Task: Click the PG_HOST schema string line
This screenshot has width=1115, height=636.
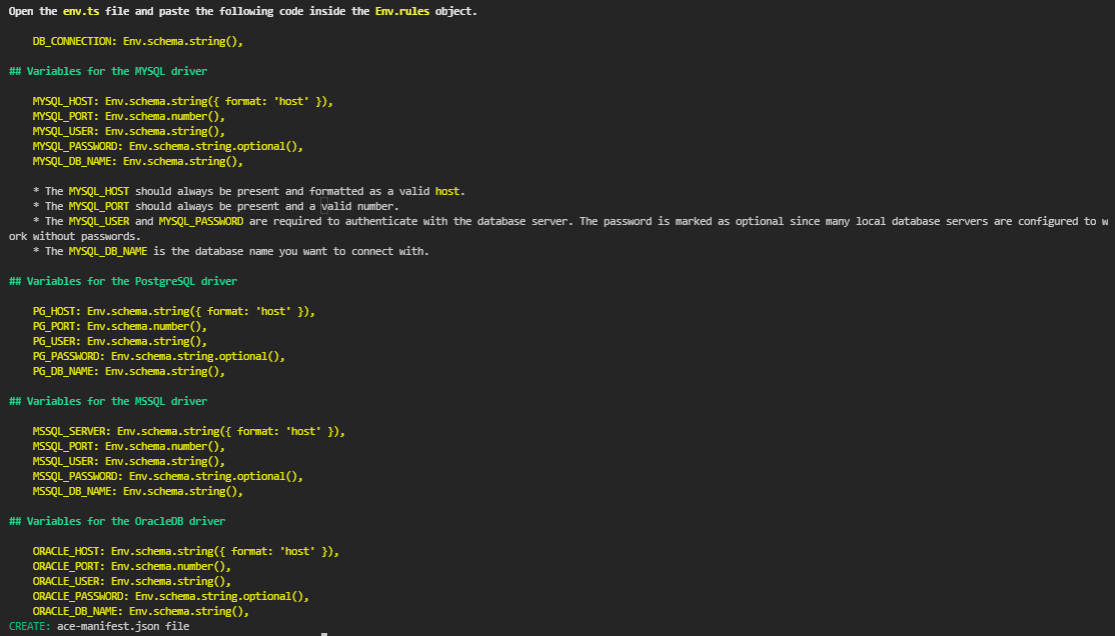Action: [174, 311]
